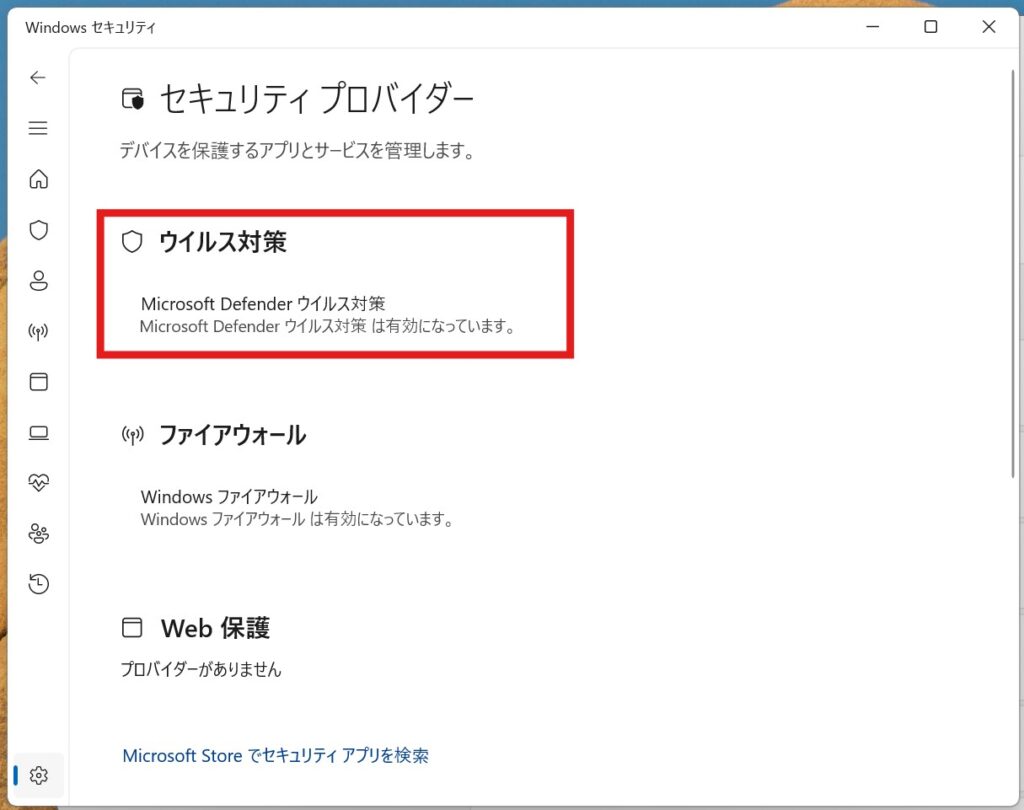1024x810 pixels.
Task: Open the hamburger navigation menu
Action: [x=38, y=128]
